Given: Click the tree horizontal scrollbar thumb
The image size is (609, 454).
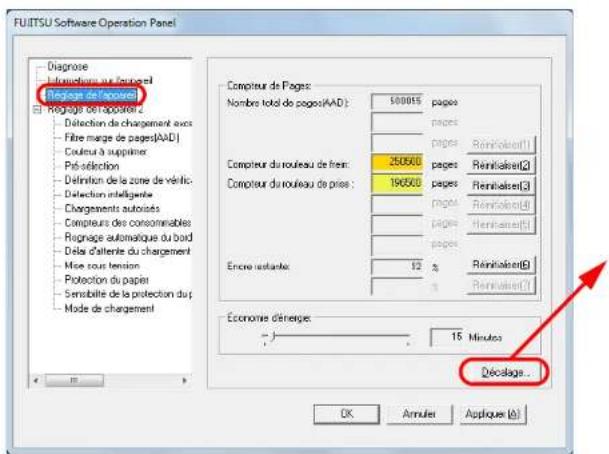Looking at the screenshot, I should pyautogui.click(x=74, y=380).
